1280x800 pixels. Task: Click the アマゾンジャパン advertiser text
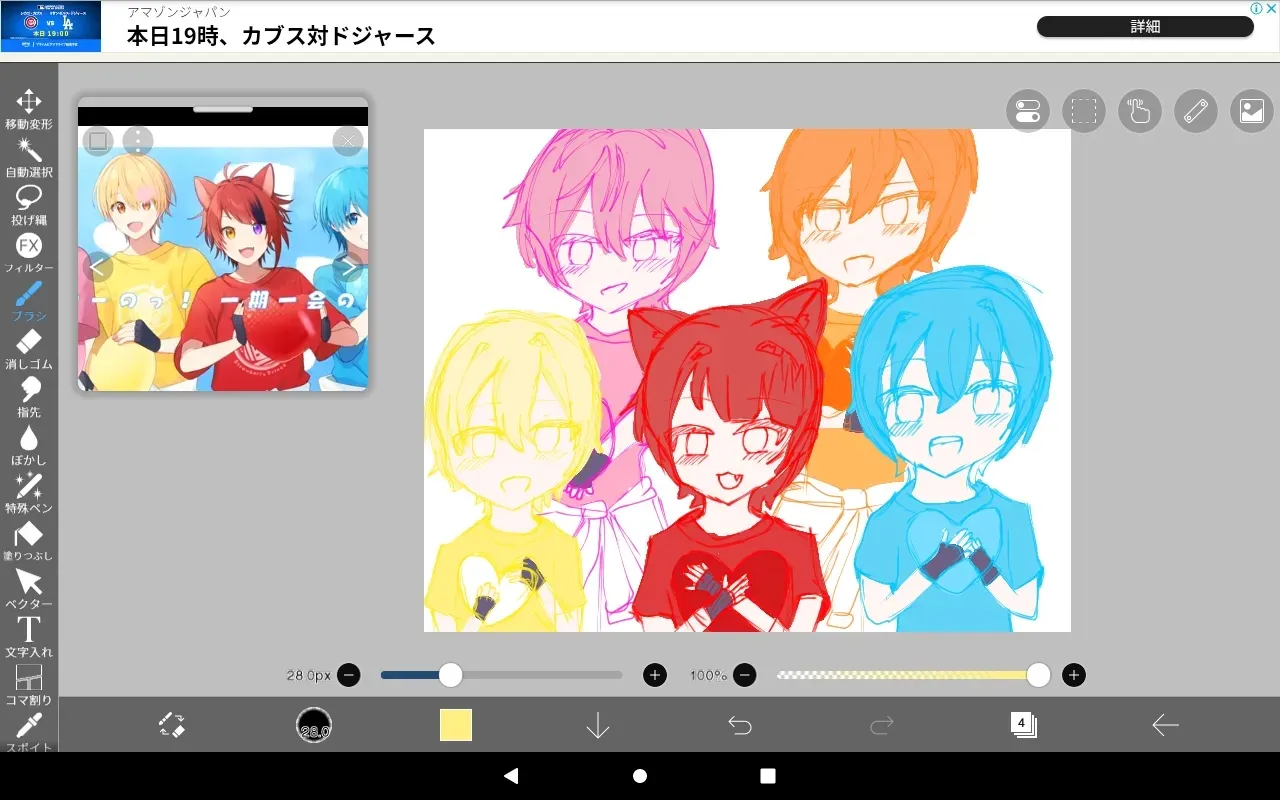tap(179, 12)
